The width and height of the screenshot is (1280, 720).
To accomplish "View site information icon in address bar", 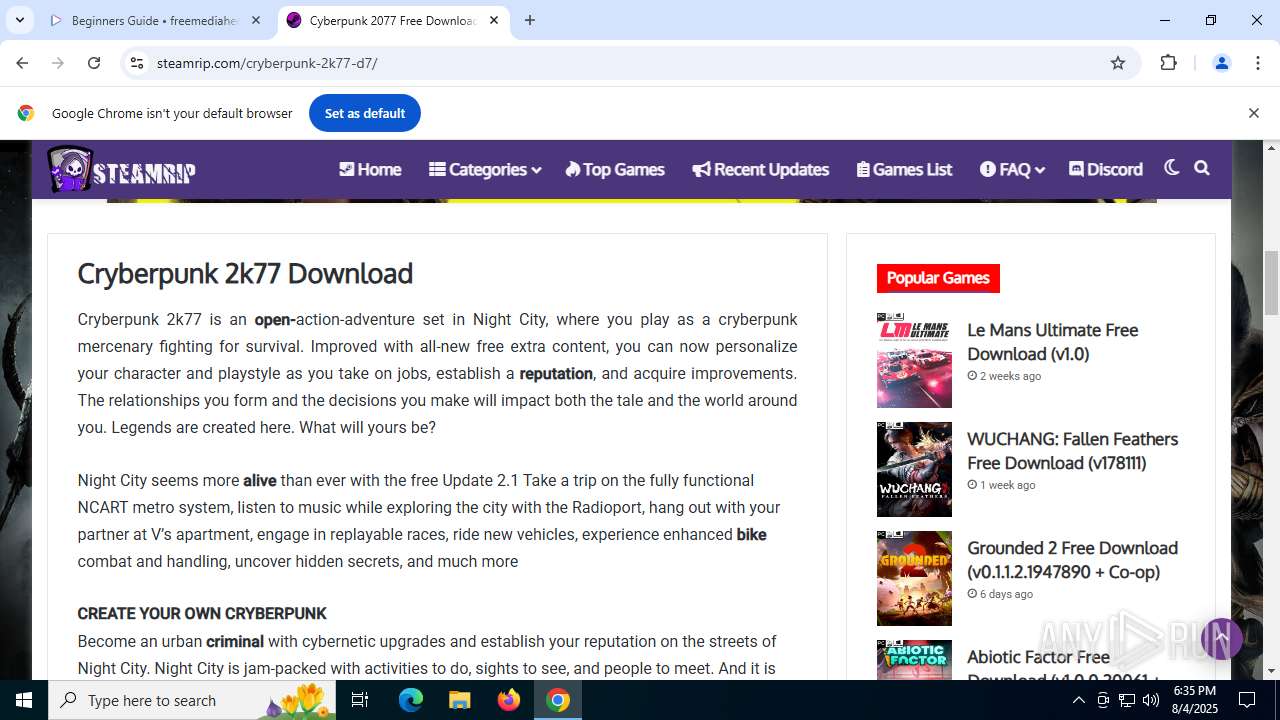I will pyautogui.click(x=137, y=63).
